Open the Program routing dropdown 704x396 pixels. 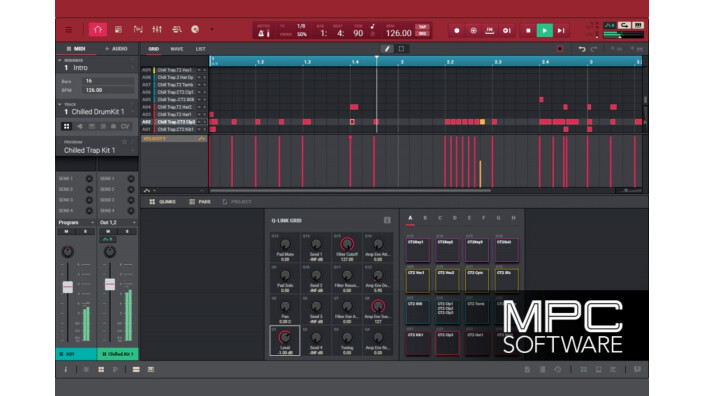tap(76, 223)
